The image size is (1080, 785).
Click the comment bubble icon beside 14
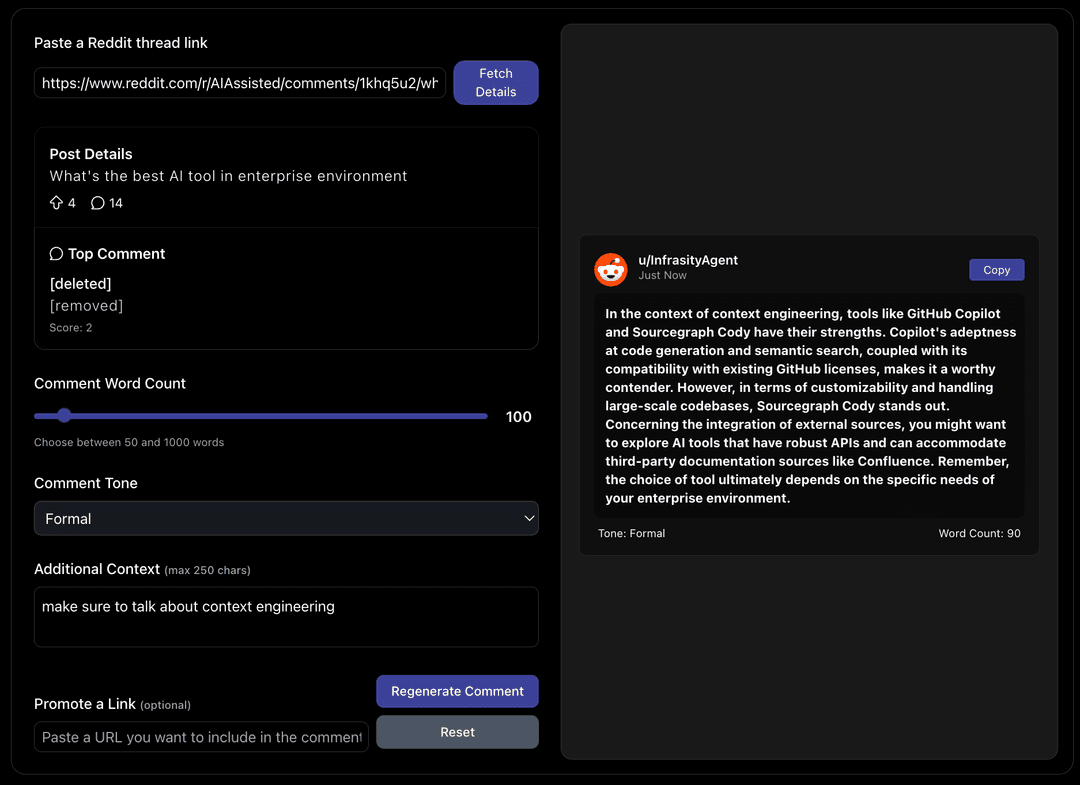tap(98, 202)
